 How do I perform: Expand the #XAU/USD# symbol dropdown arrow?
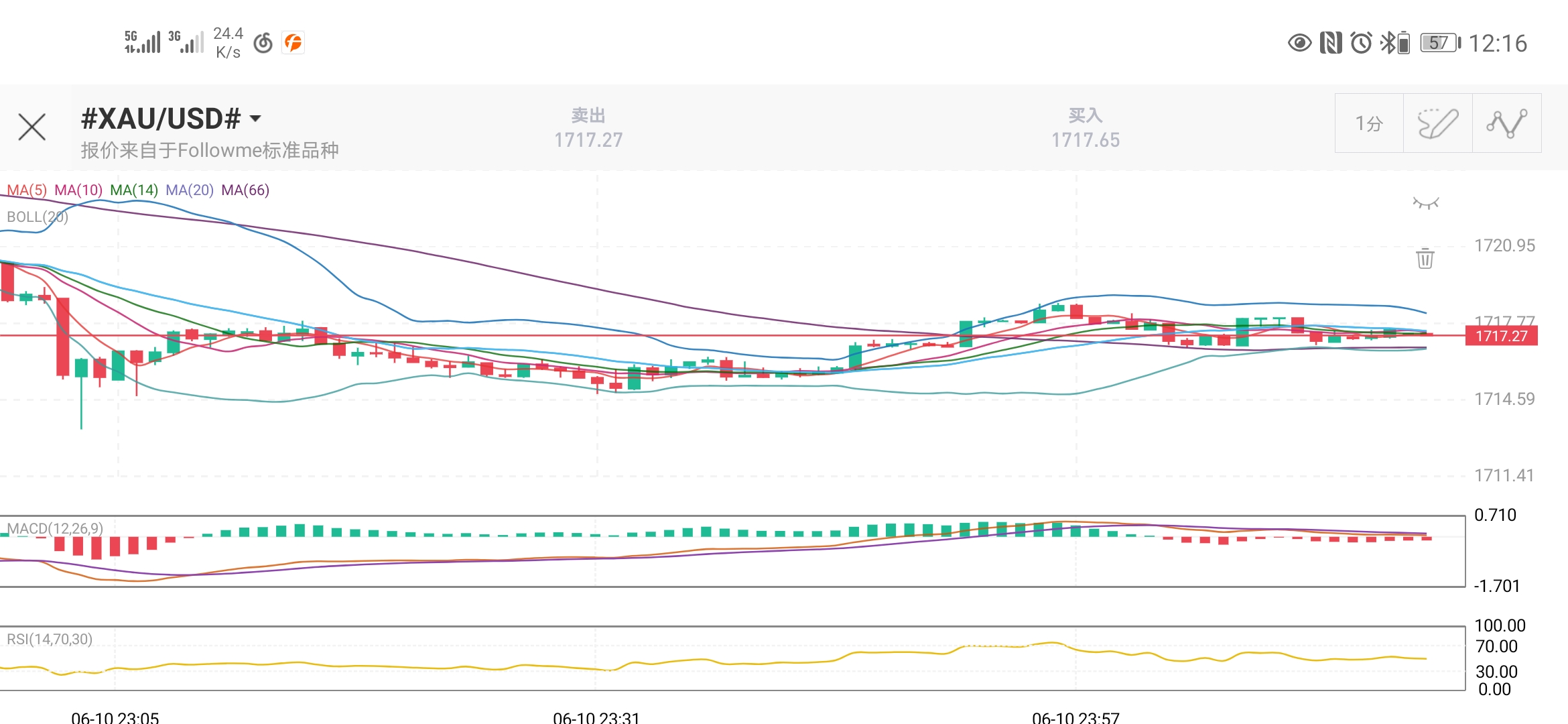255,119
